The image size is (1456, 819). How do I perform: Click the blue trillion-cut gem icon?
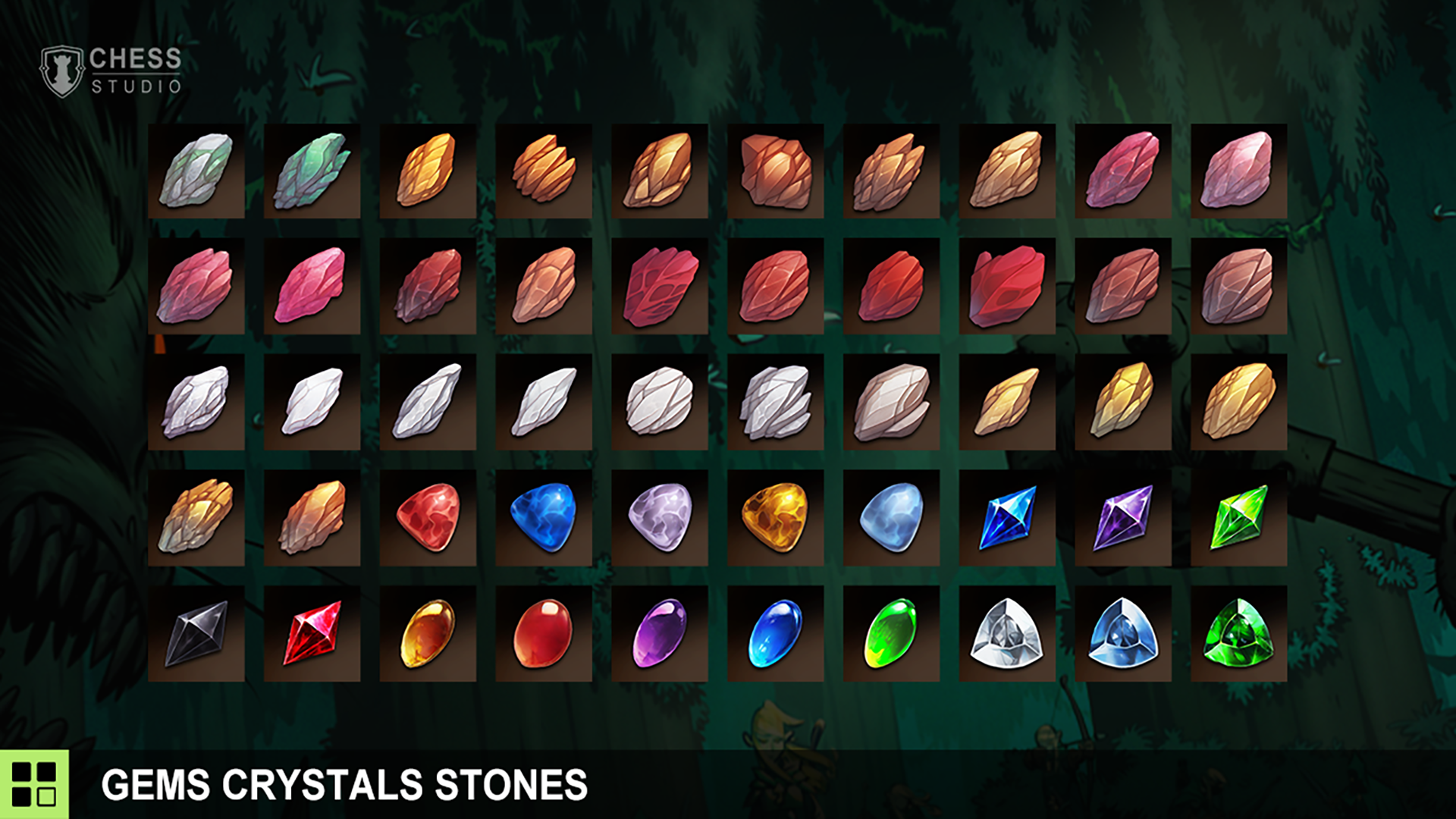click(1123, 633)
